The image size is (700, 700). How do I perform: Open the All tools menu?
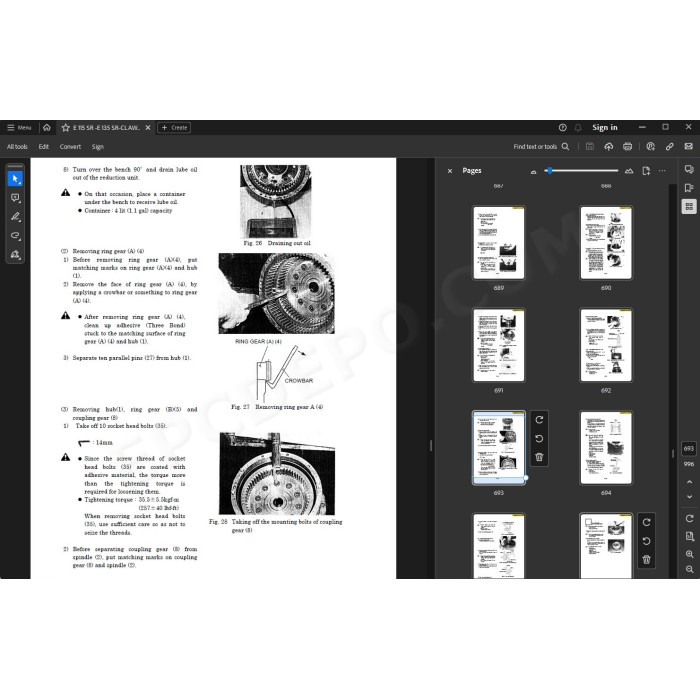click(x=17, y=146)
